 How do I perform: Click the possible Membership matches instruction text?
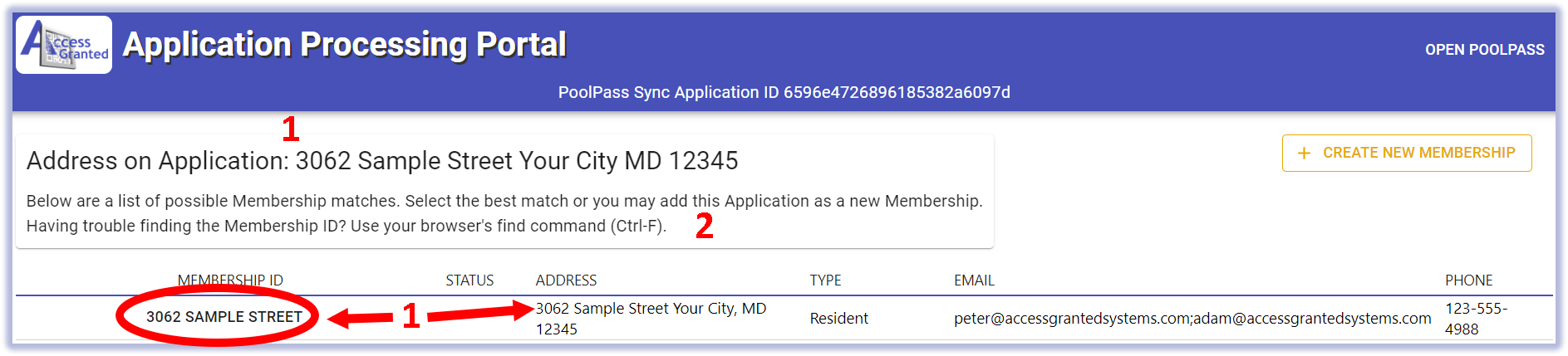tap(504, 201)
